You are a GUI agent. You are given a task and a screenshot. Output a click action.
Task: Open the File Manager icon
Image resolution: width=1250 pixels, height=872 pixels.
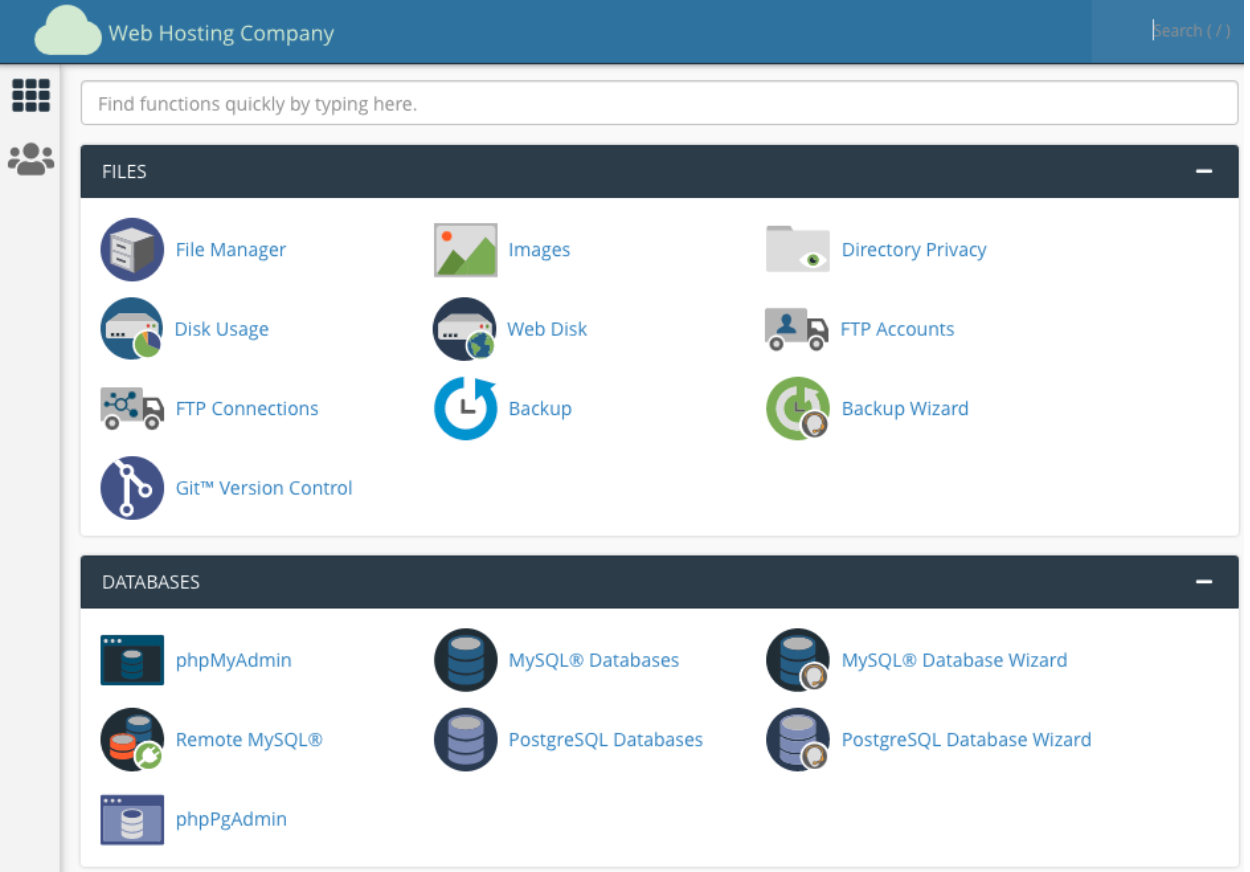[x=132, y=250]
